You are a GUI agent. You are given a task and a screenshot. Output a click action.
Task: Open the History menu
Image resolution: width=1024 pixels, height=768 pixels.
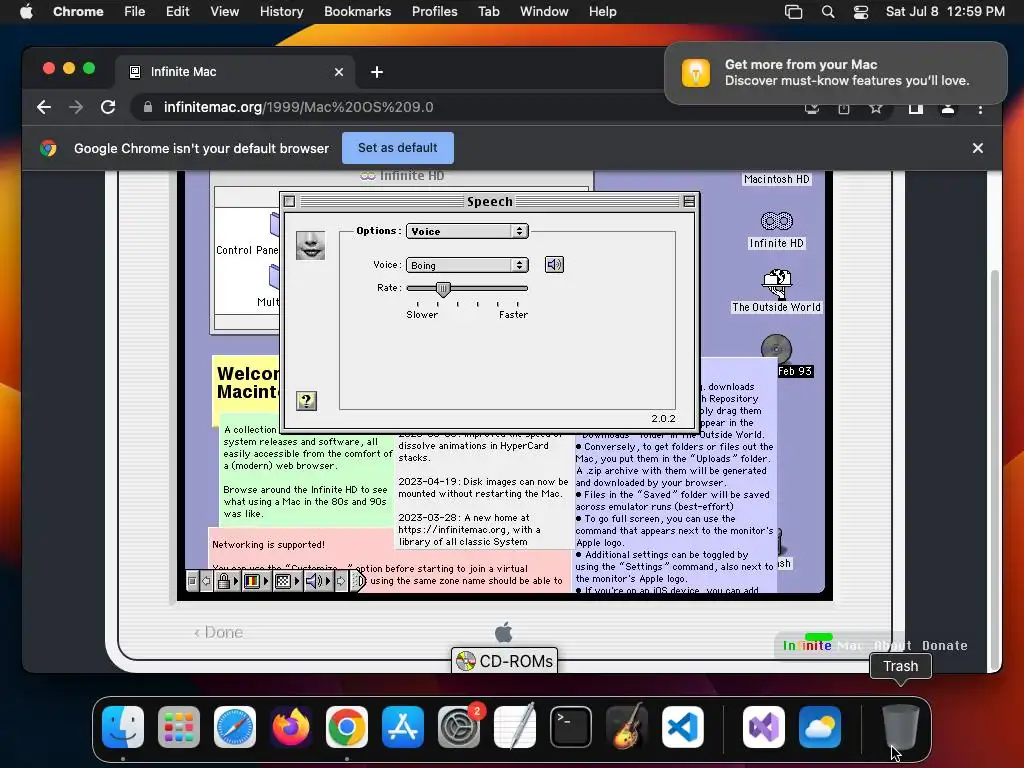[x=281, y=12]
